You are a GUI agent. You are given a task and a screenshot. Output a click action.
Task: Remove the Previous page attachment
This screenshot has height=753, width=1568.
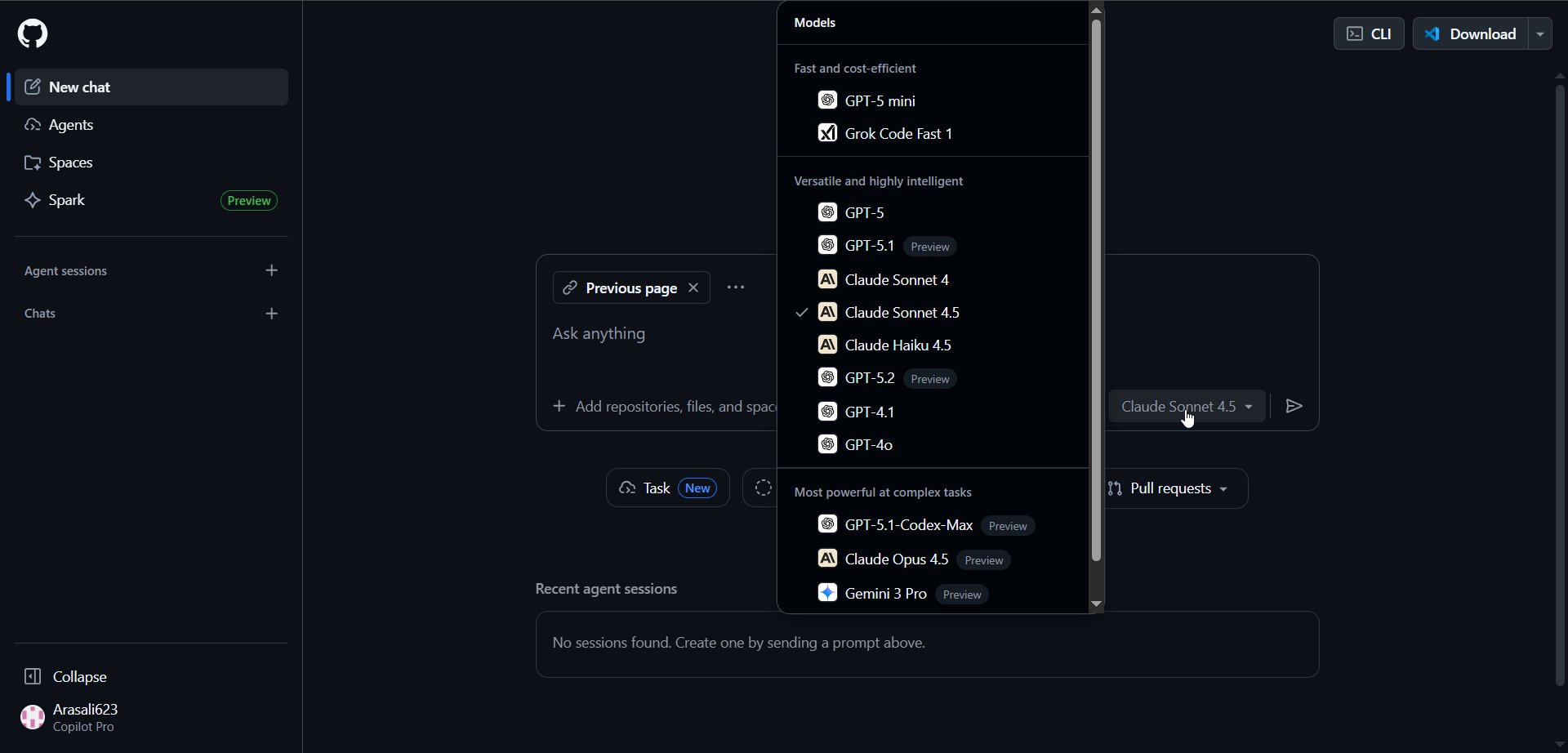[x=693, y=287]
